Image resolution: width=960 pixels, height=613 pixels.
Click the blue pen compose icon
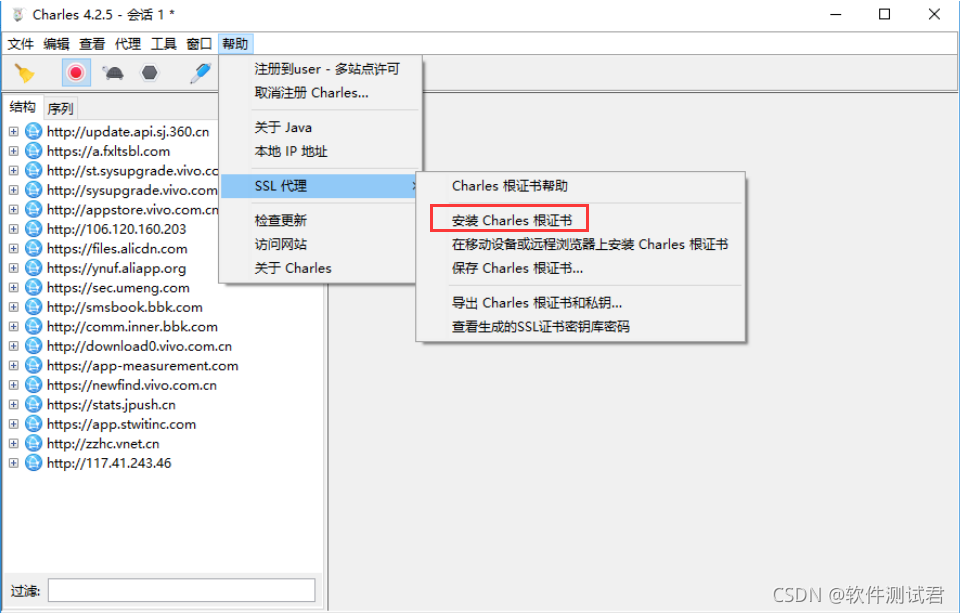[x=200, y=73]
